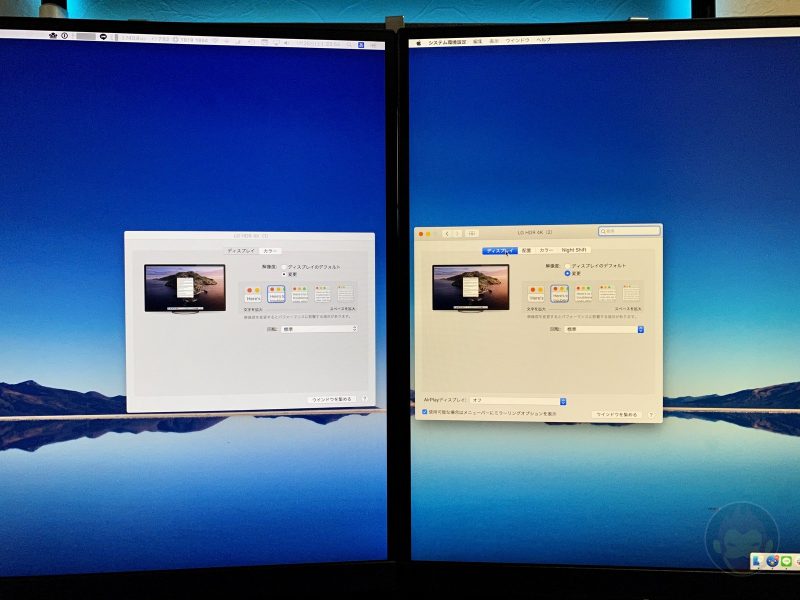
Task: Click the ウインドウを集める button on the right window
Action: click(617, 414)
